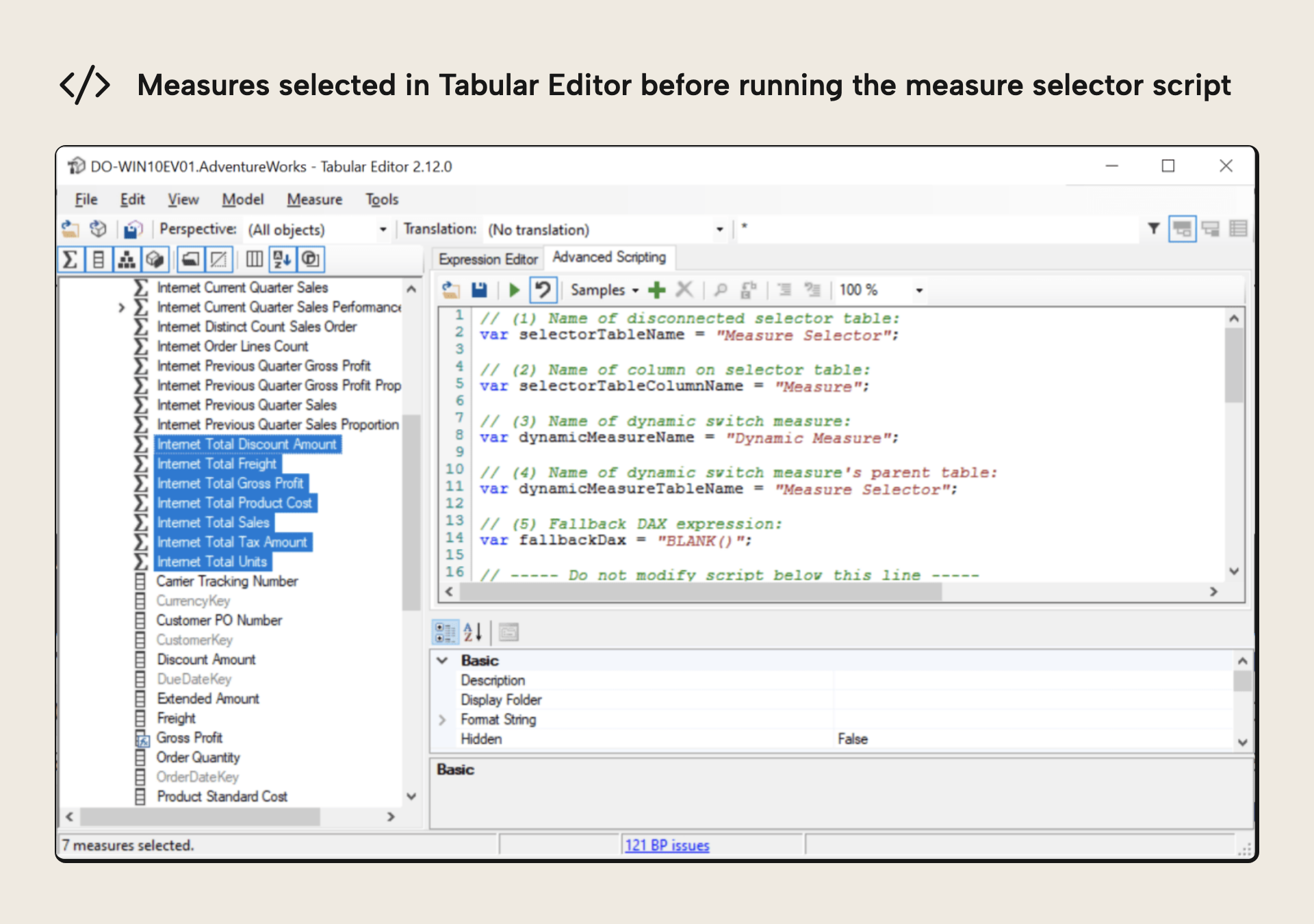1314x924 pixels.
Task: Toggle the alphabetical sort button in tree toolbar
Action: 282,259
